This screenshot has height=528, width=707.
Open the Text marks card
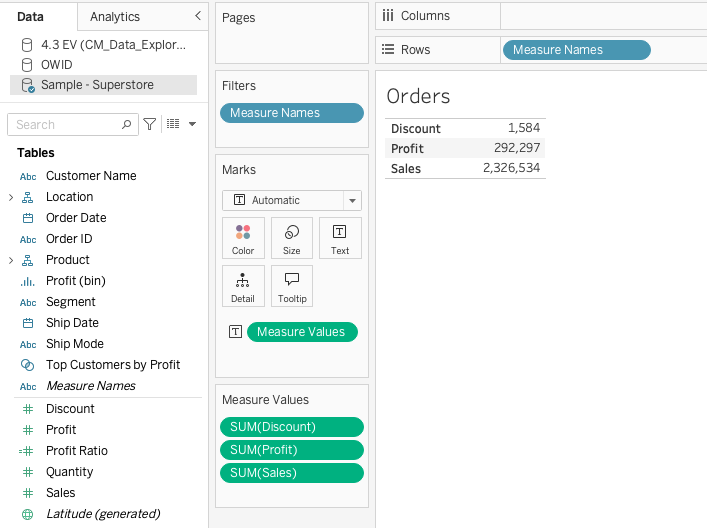coord(340,238)
